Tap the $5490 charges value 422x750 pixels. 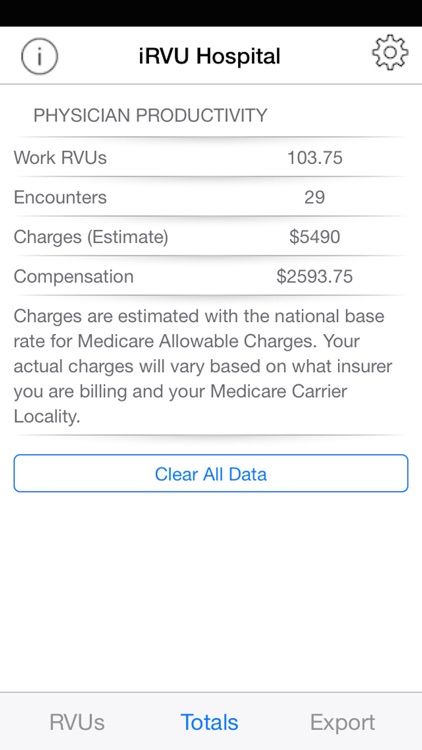[314, 237]
